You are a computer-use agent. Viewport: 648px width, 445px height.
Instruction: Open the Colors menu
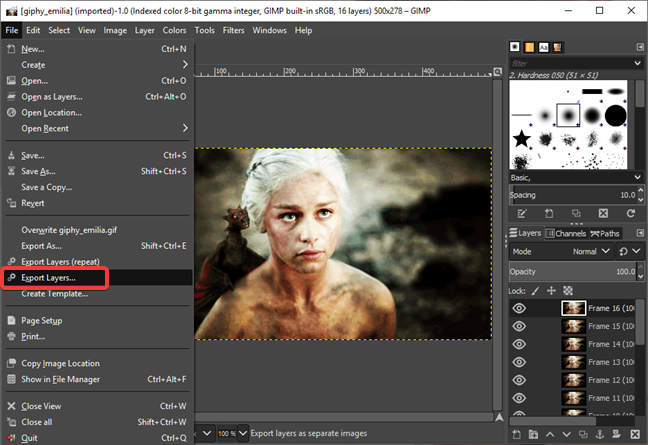174,31
